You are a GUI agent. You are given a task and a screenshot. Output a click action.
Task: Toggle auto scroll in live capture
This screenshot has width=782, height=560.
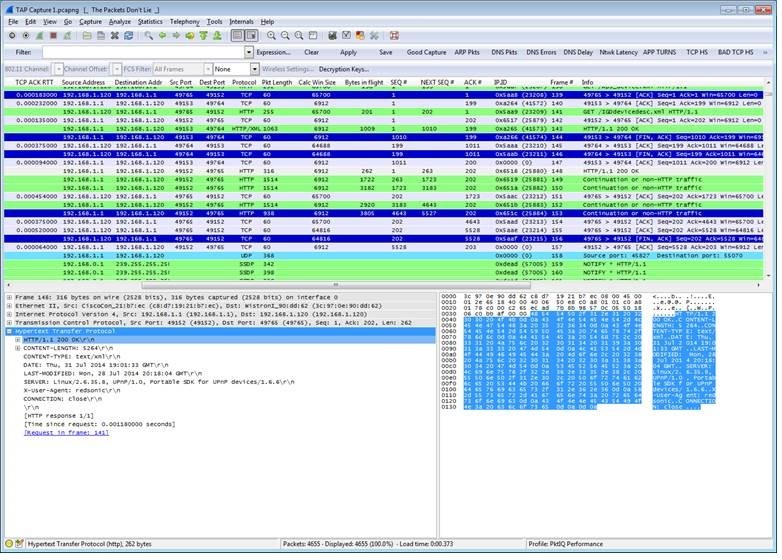pos(253,35)
